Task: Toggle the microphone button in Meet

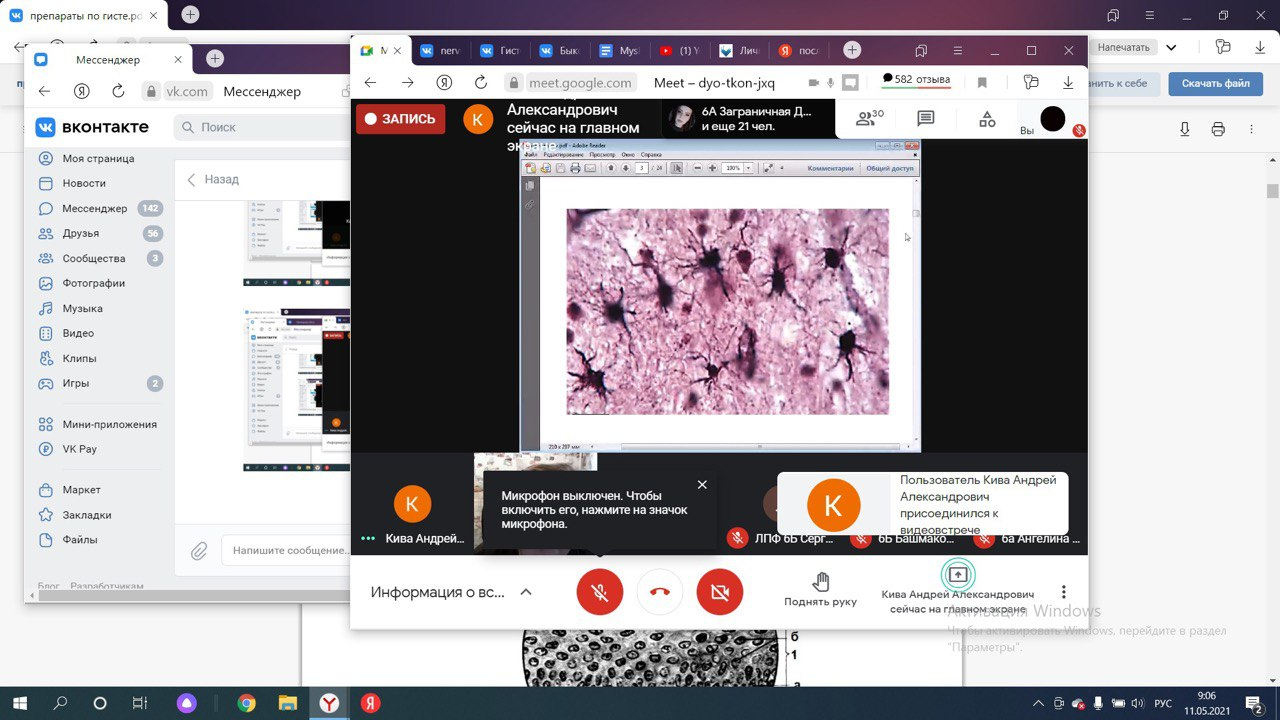Action: click(600, 592)
